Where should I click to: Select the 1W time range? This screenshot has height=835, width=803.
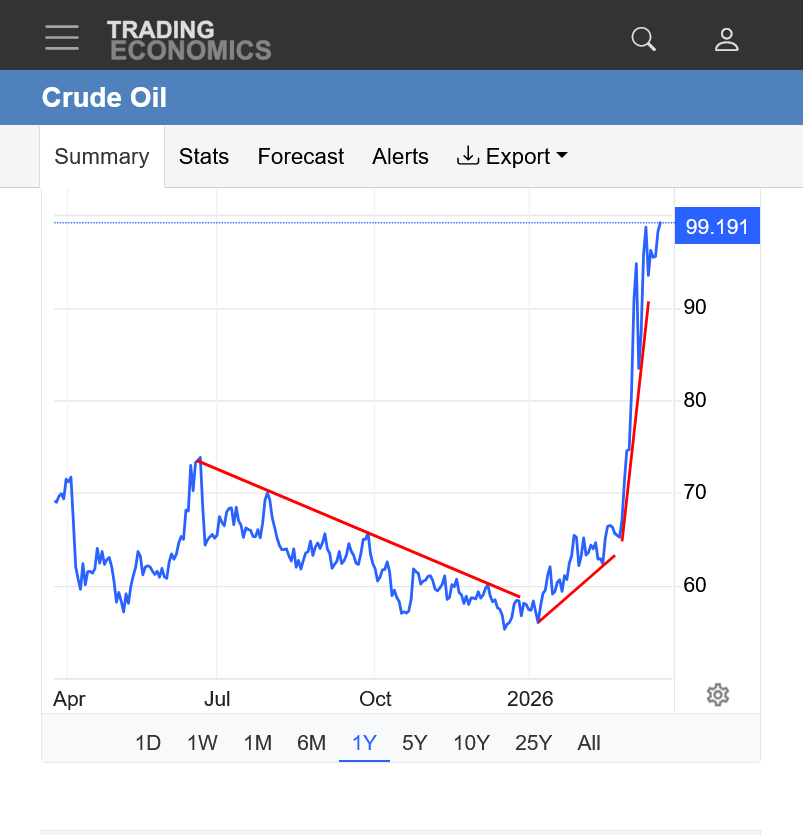pyautogui.click(x=203, y=743)
